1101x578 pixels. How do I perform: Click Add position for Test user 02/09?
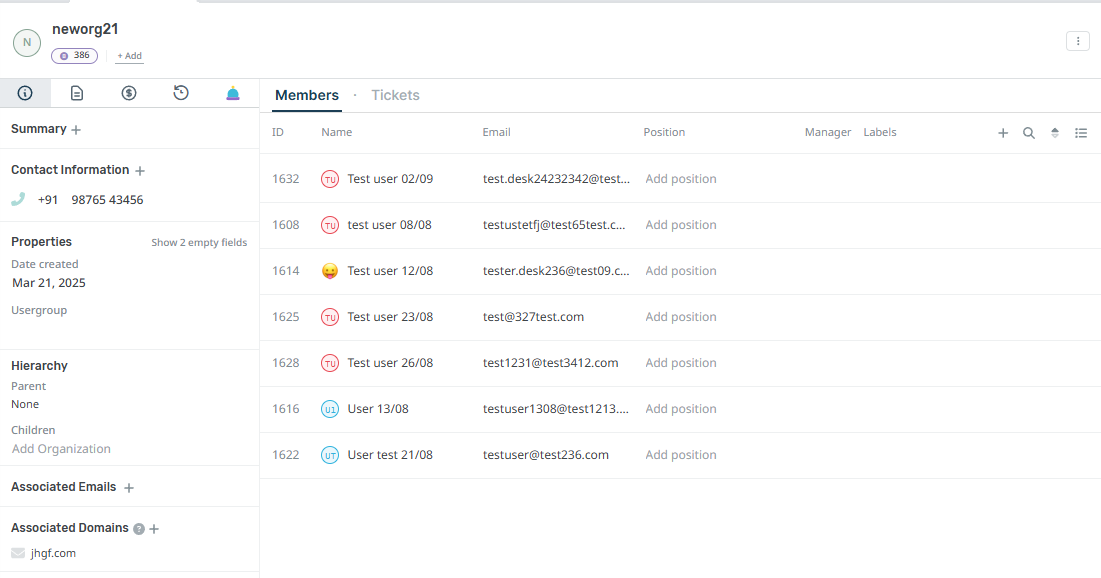pos(681,179)
